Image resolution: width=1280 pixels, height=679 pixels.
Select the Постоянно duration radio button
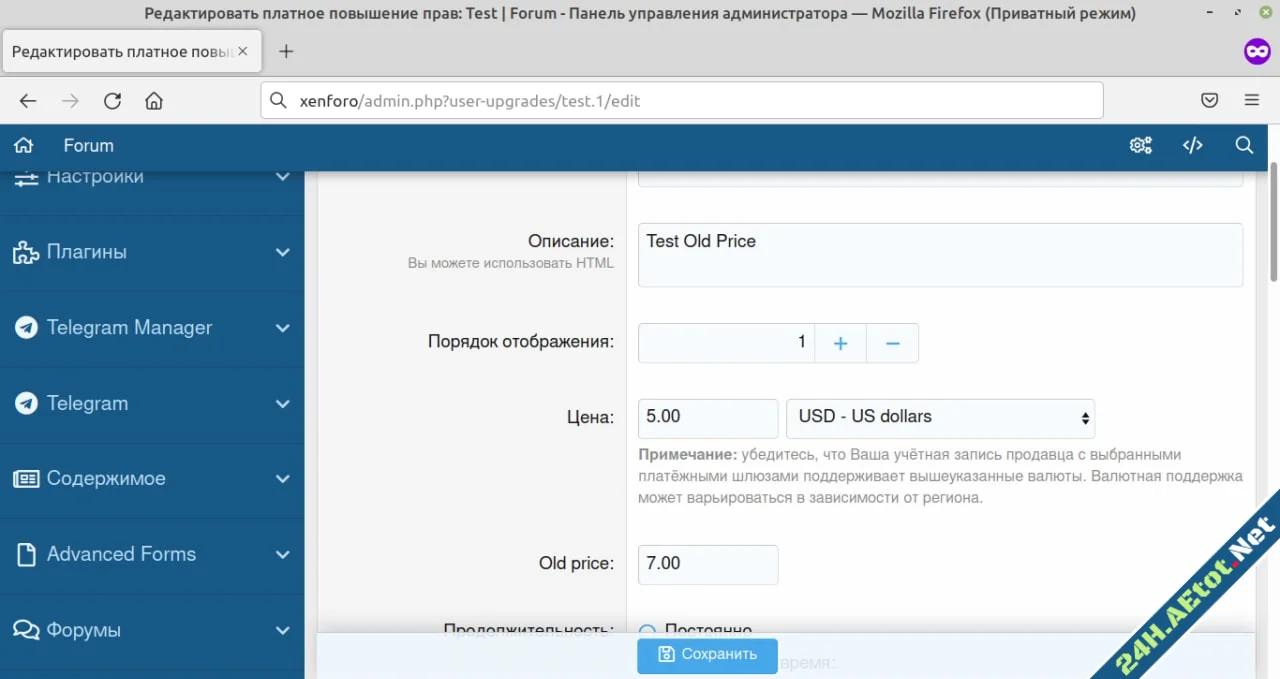647,630
